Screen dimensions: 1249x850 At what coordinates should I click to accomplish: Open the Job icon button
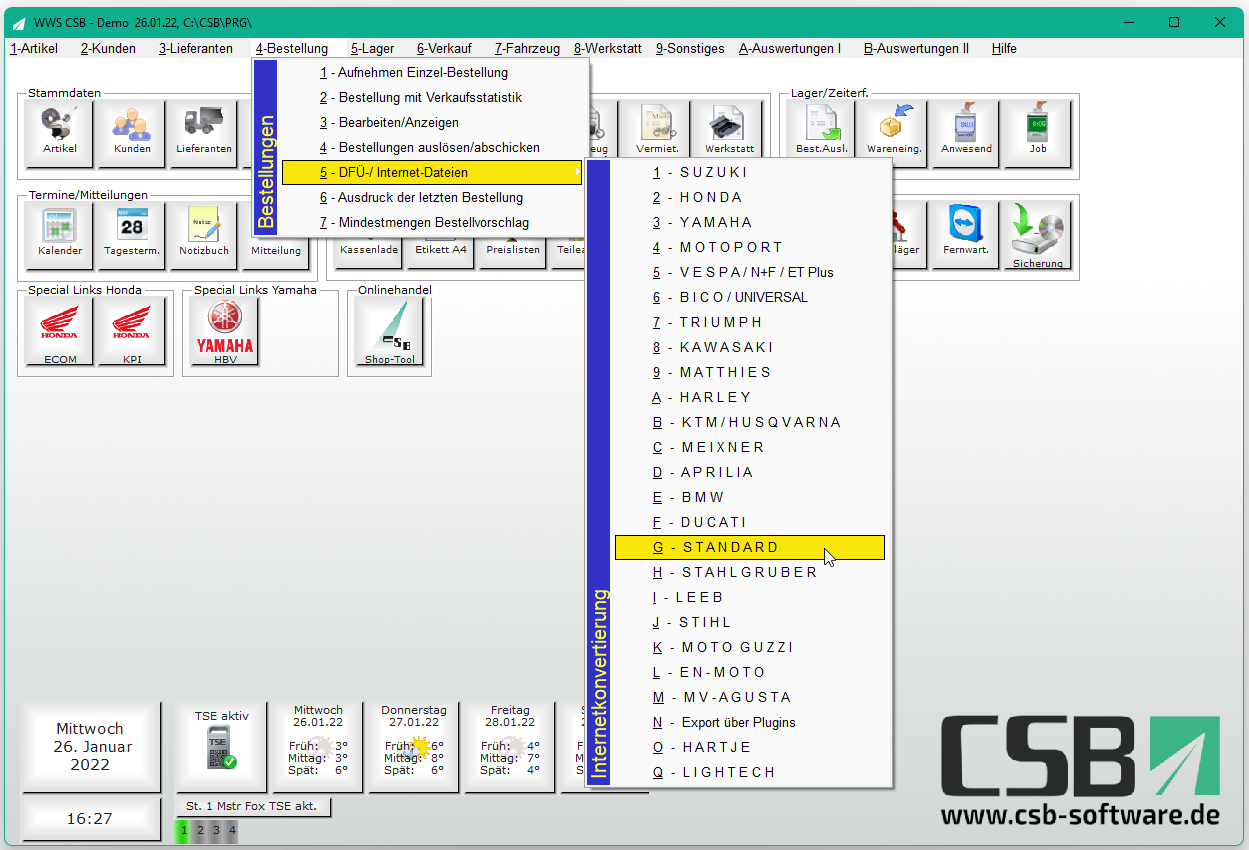click(1038, 134)
